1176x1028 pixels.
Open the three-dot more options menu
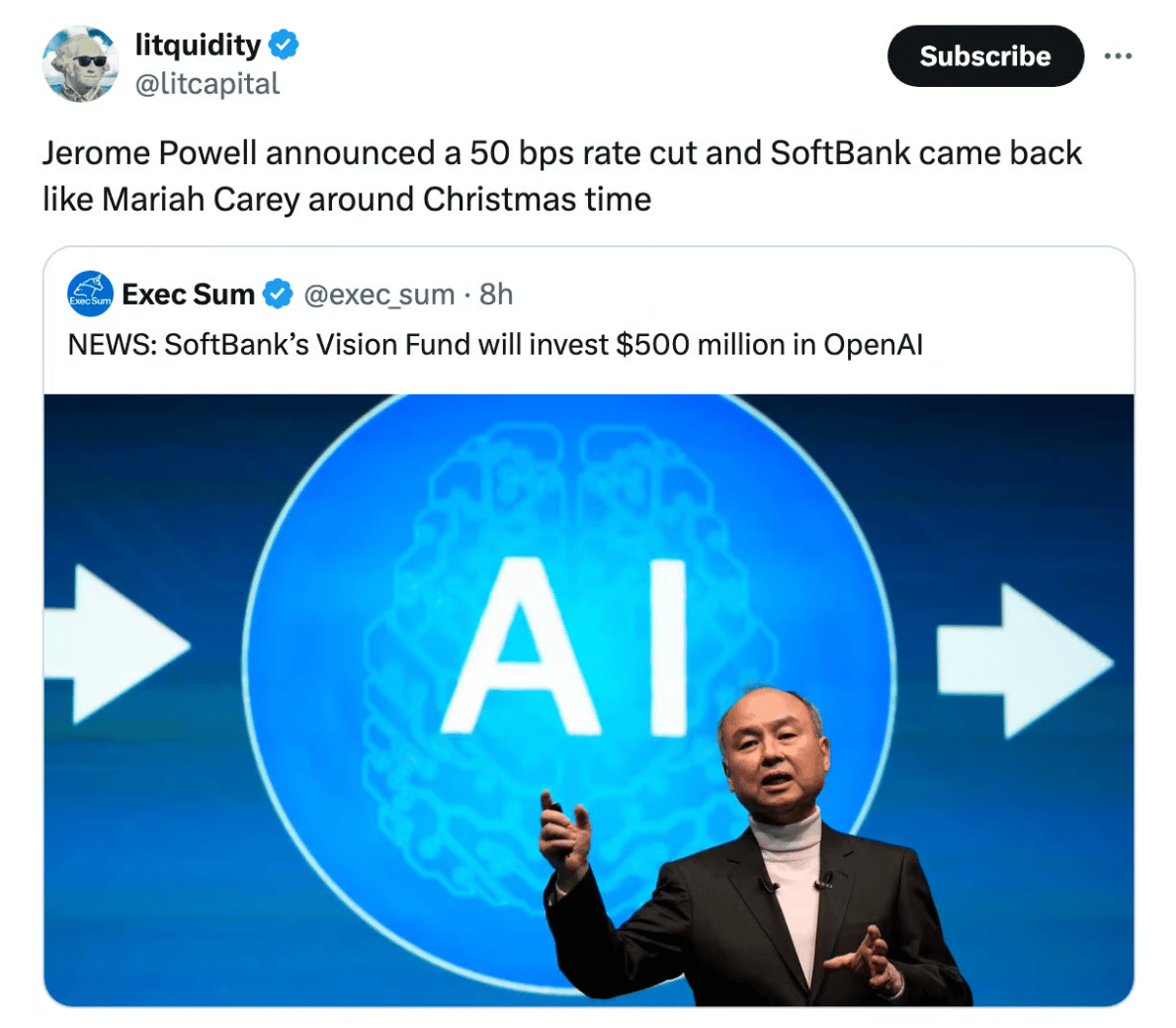[1118, 55]
